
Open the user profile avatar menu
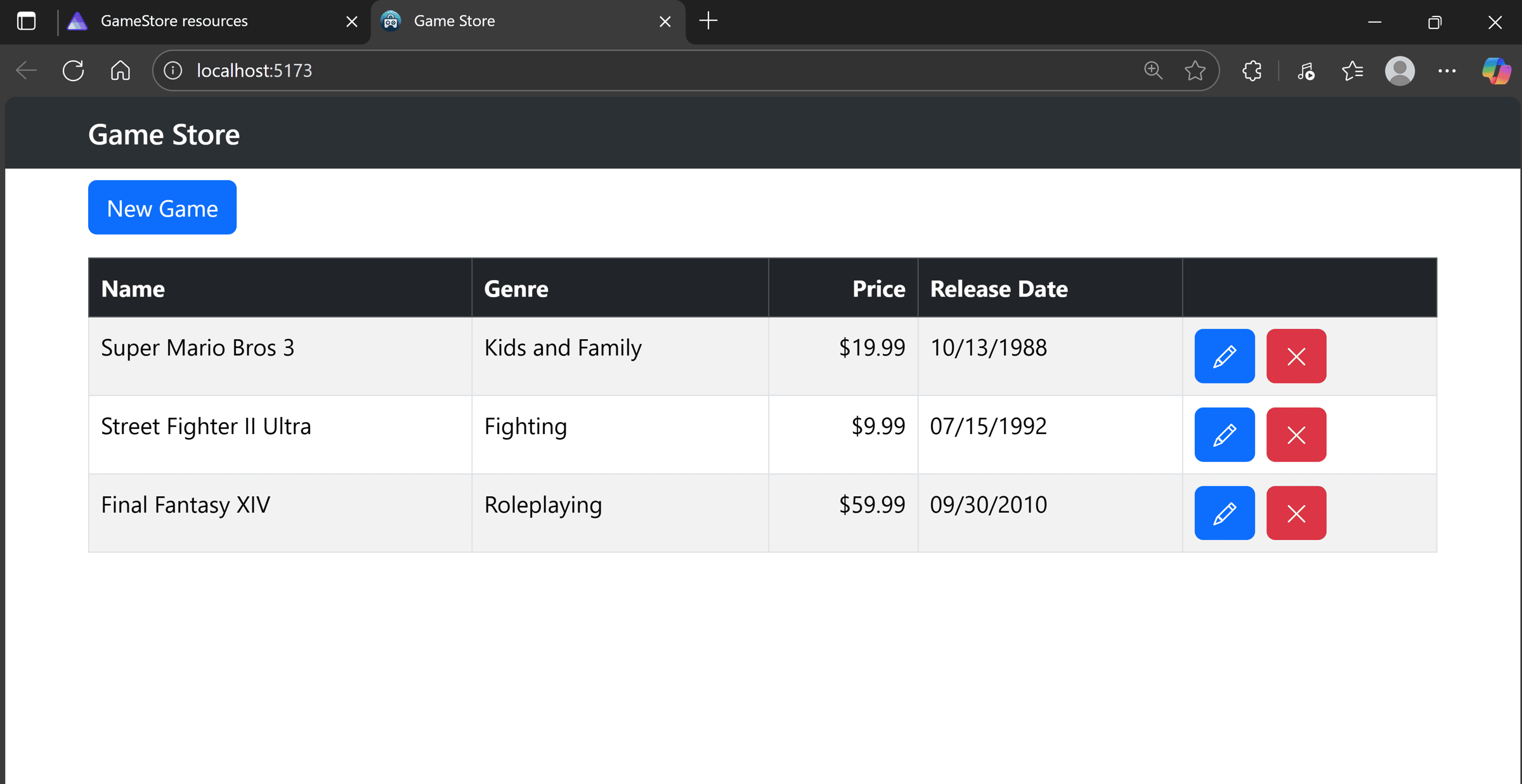tap(1400, 70)
